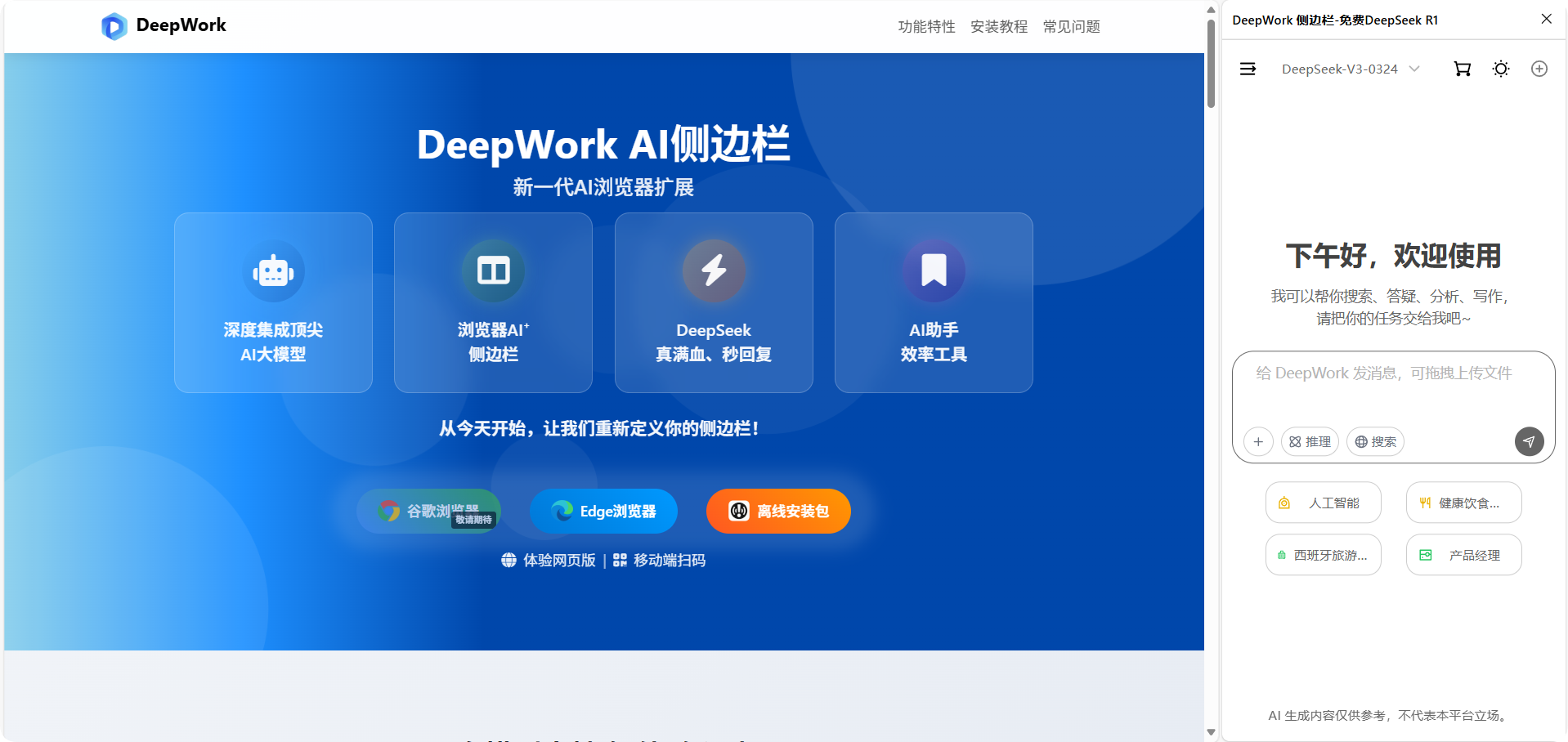Click the 新一代AI浏览器扩展 subtitle
Image resolution: width=1568 pixels, height=742 pixels.
pos(603,187)
